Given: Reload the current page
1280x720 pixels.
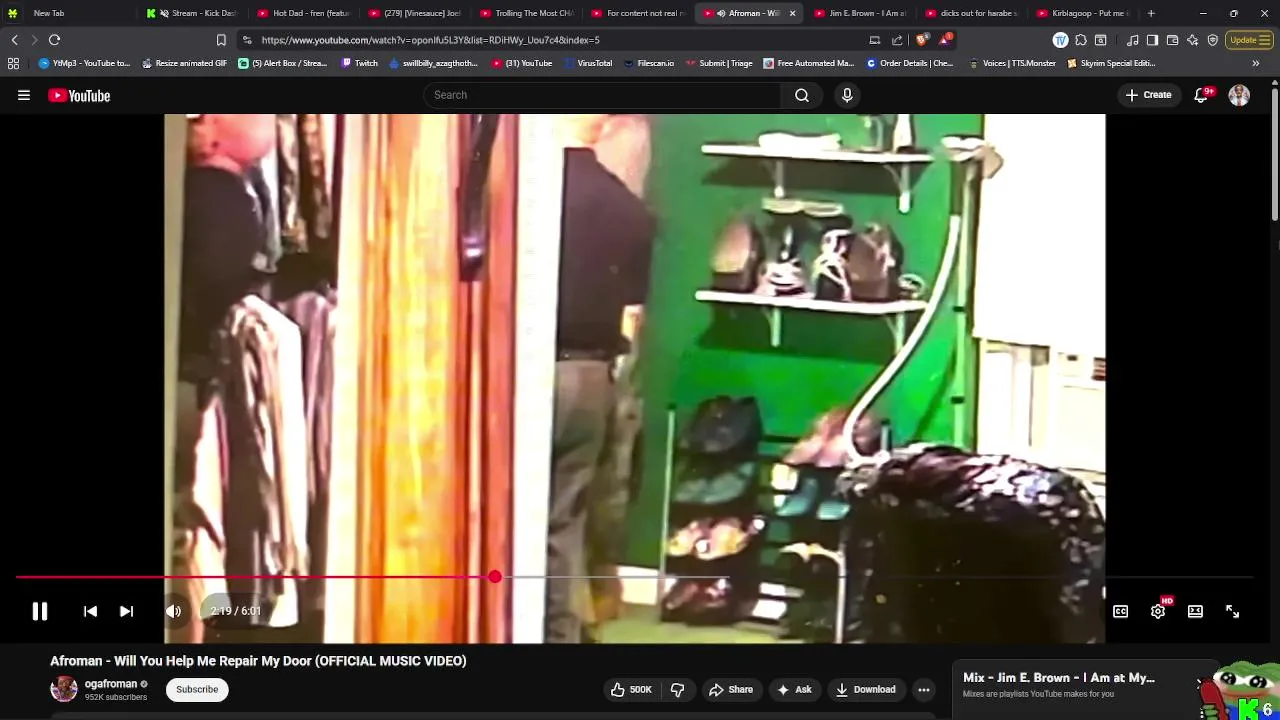Looking at the screenshot, I should click(x=54, y=40).
